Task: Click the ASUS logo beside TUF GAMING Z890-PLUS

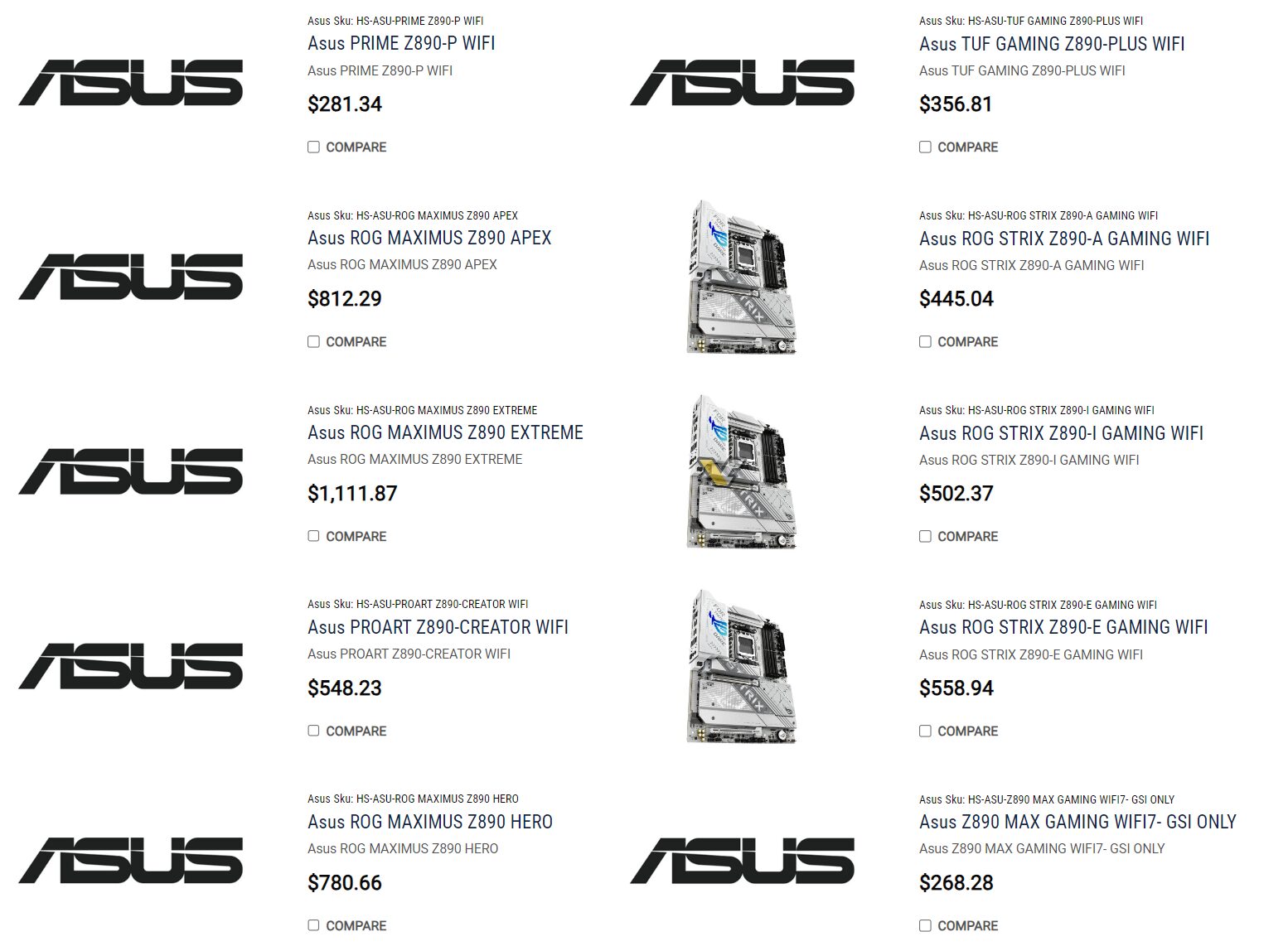Action: (743, 83)
